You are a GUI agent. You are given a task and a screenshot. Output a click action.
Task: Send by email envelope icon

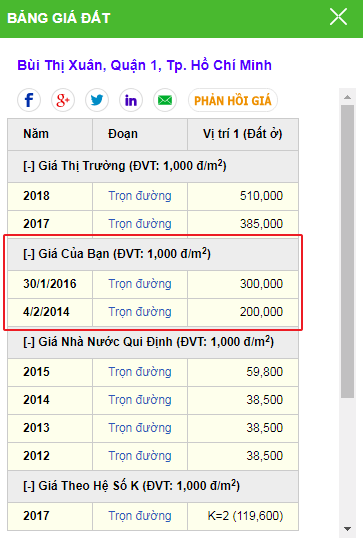pyautogui.click(x=165, y=101)
